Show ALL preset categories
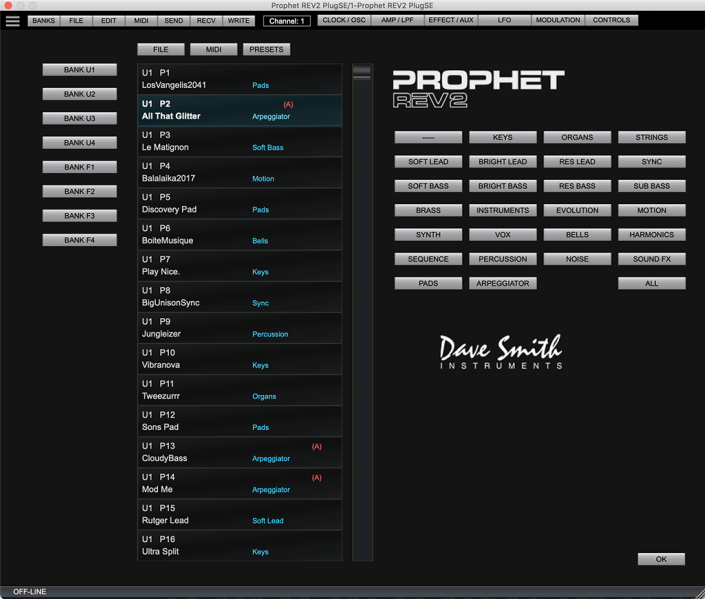 (x=652, y=283)
